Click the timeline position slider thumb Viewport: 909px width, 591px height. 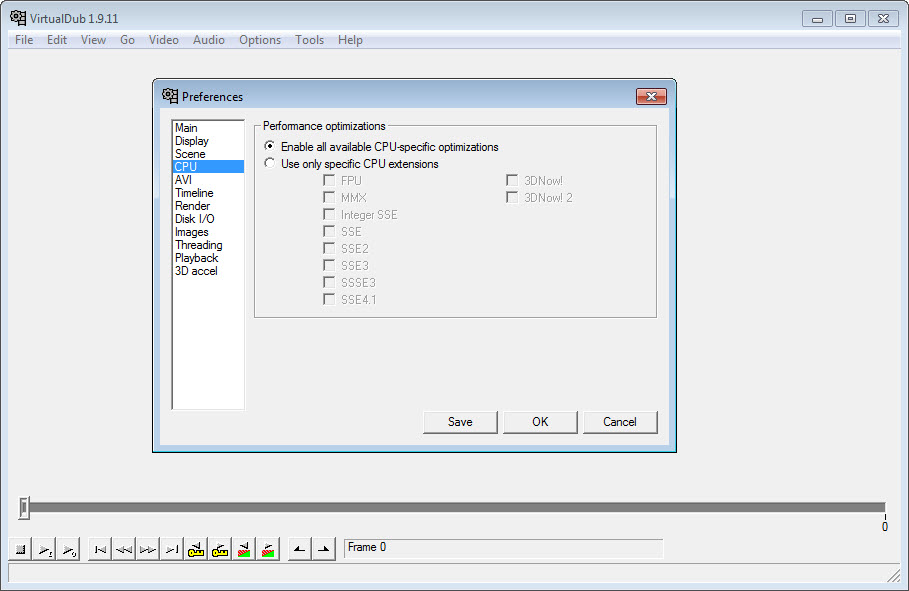(x=24, y=507)
